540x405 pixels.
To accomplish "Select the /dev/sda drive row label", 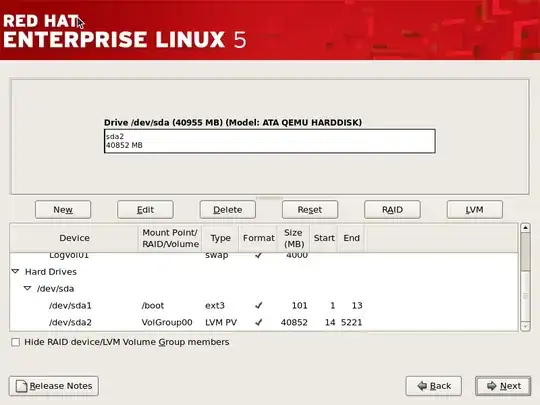I will (x=55, y=289).
